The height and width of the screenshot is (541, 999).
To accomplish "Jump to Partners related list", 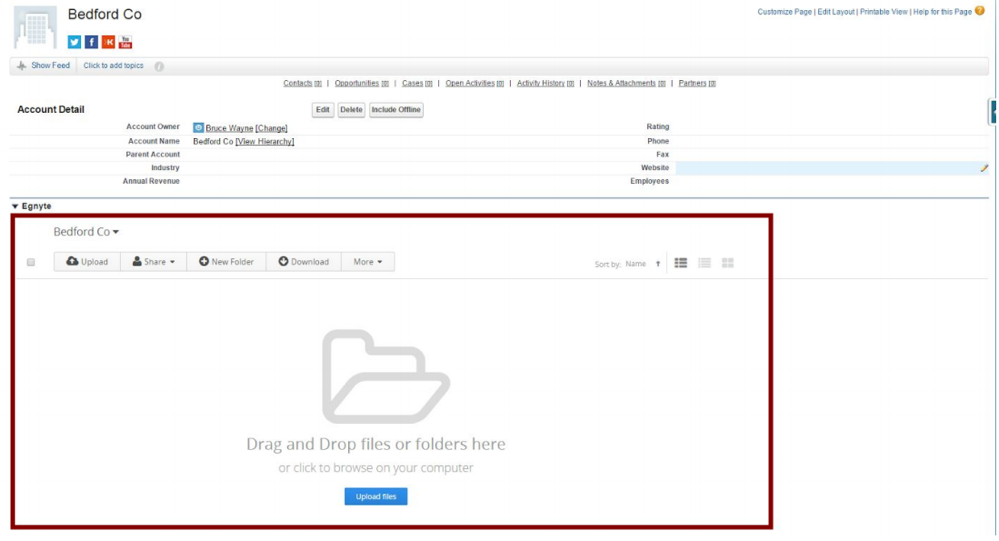I will 697,83.
